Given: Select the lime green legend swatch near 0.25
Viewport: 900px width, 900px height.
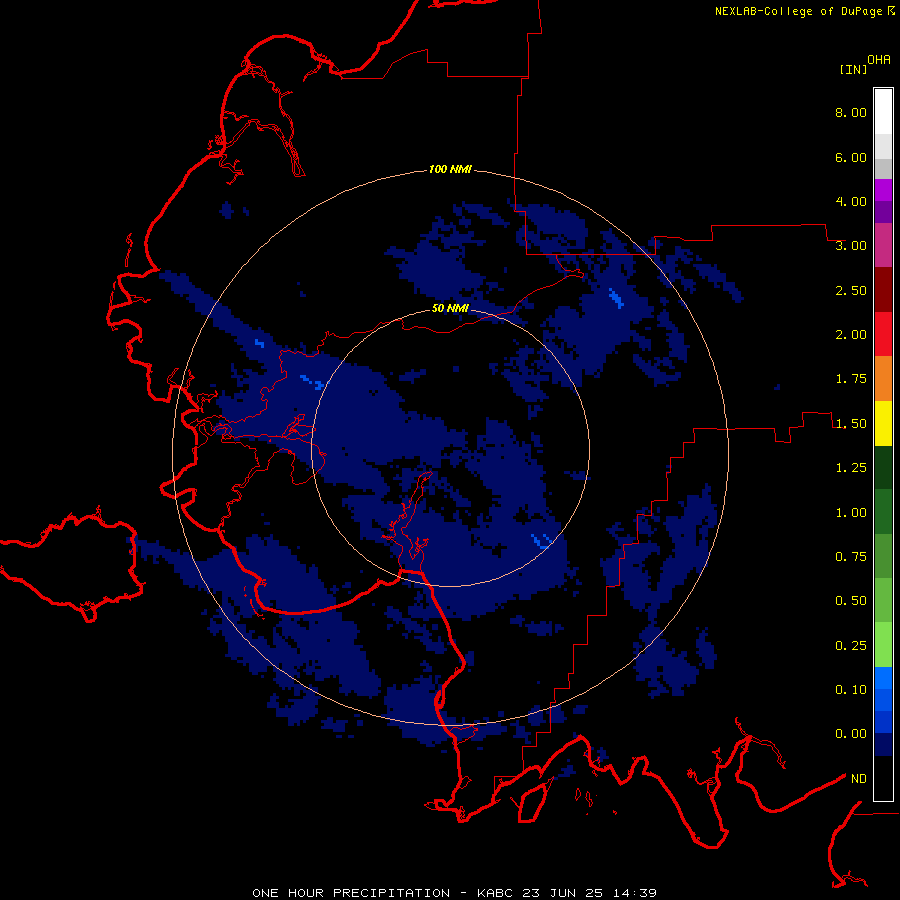Looking at the screenshot, I should [883, 645].
